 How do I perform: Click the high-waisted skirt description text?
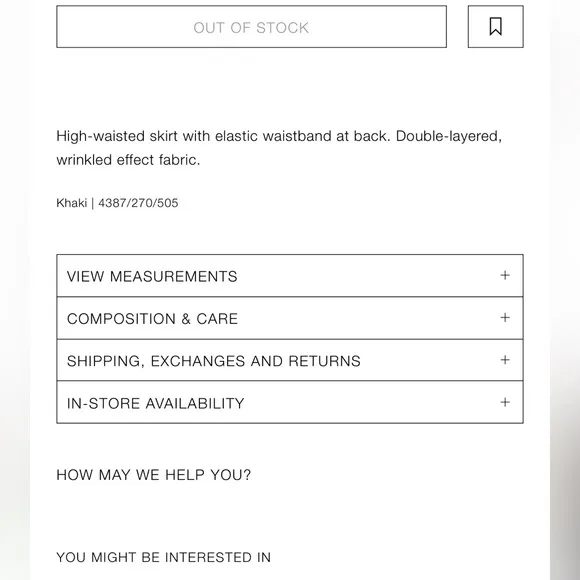coord(279,148)
